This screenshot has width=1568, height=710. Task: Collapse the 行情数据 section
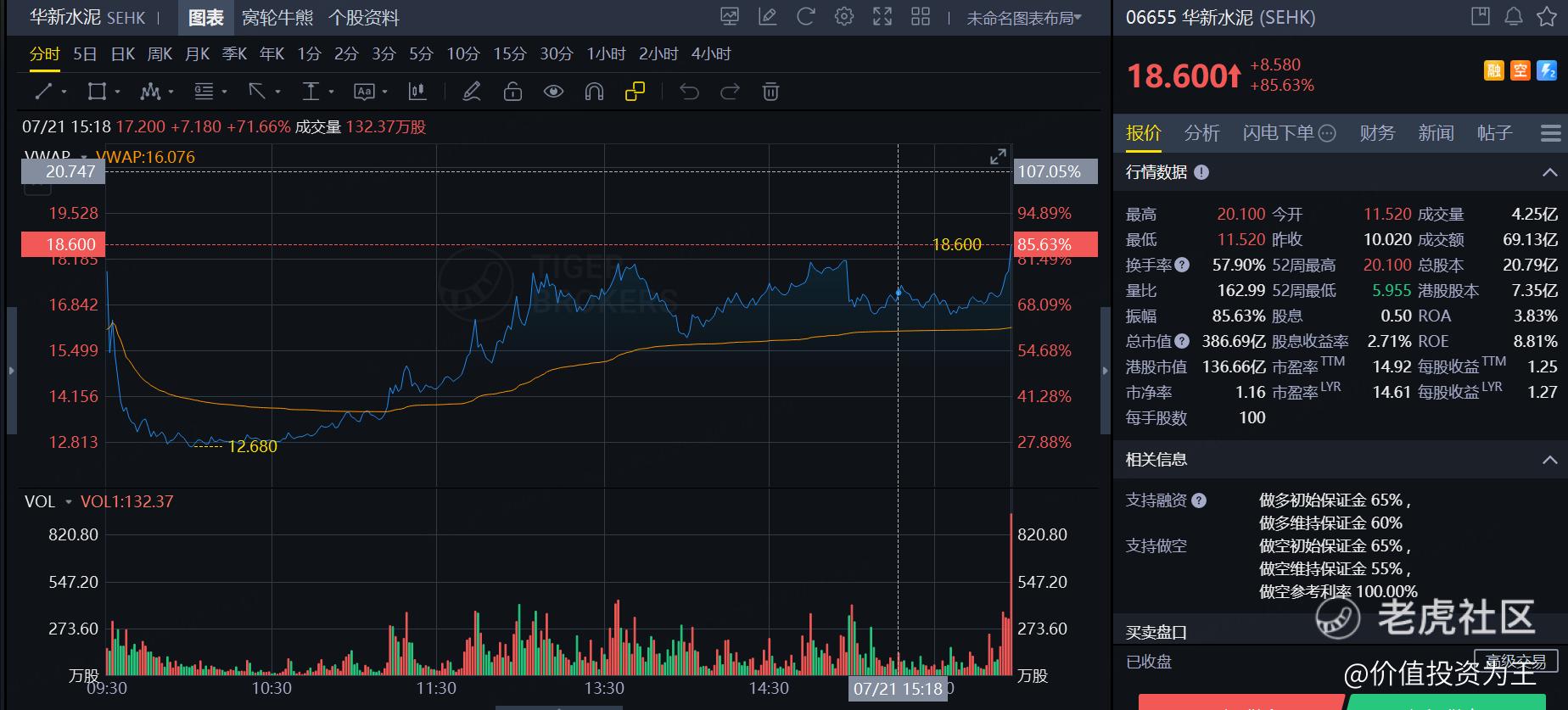[1549, 172]
